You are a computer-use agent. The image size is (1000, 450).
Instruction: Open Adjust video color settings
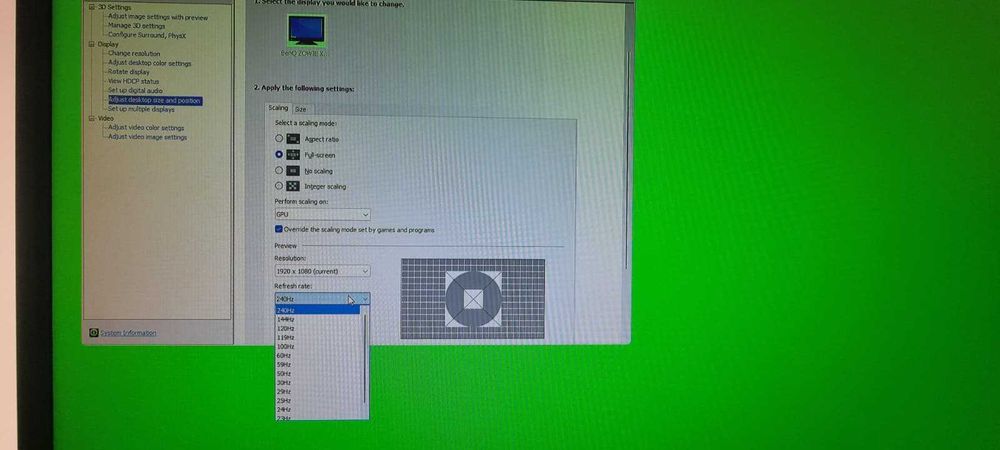click(x=146, y=127)
